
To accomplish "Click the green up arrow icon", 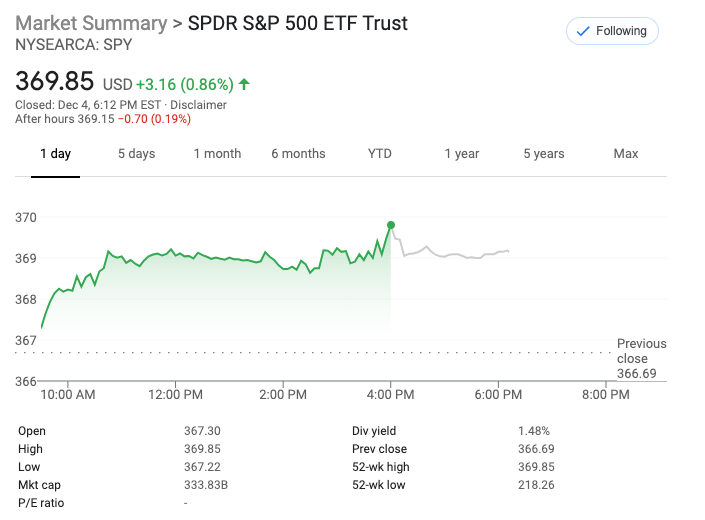I will click(x=244, y=84).
